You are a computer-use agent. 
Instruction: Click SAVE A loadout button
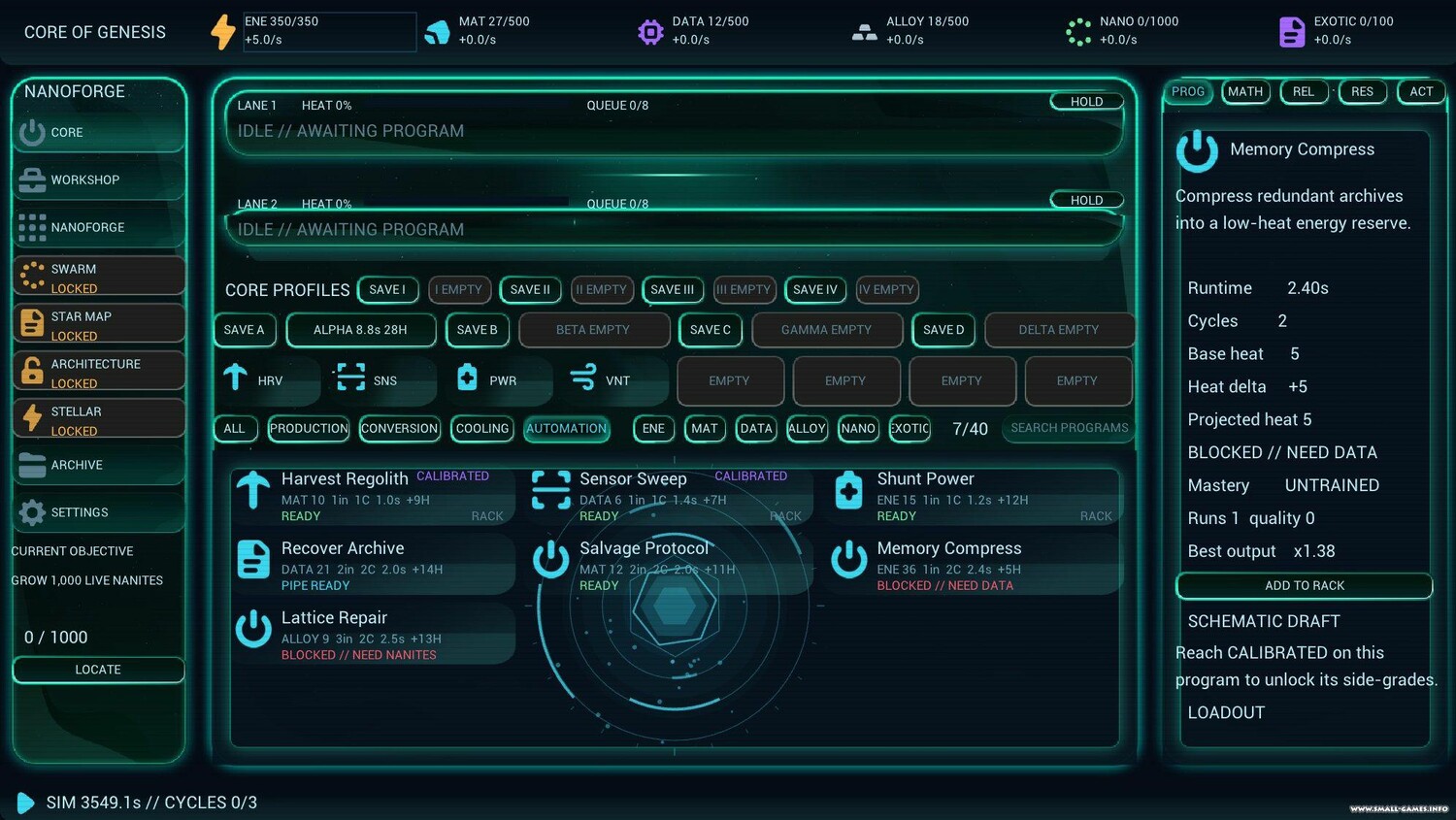coord(244,330)
